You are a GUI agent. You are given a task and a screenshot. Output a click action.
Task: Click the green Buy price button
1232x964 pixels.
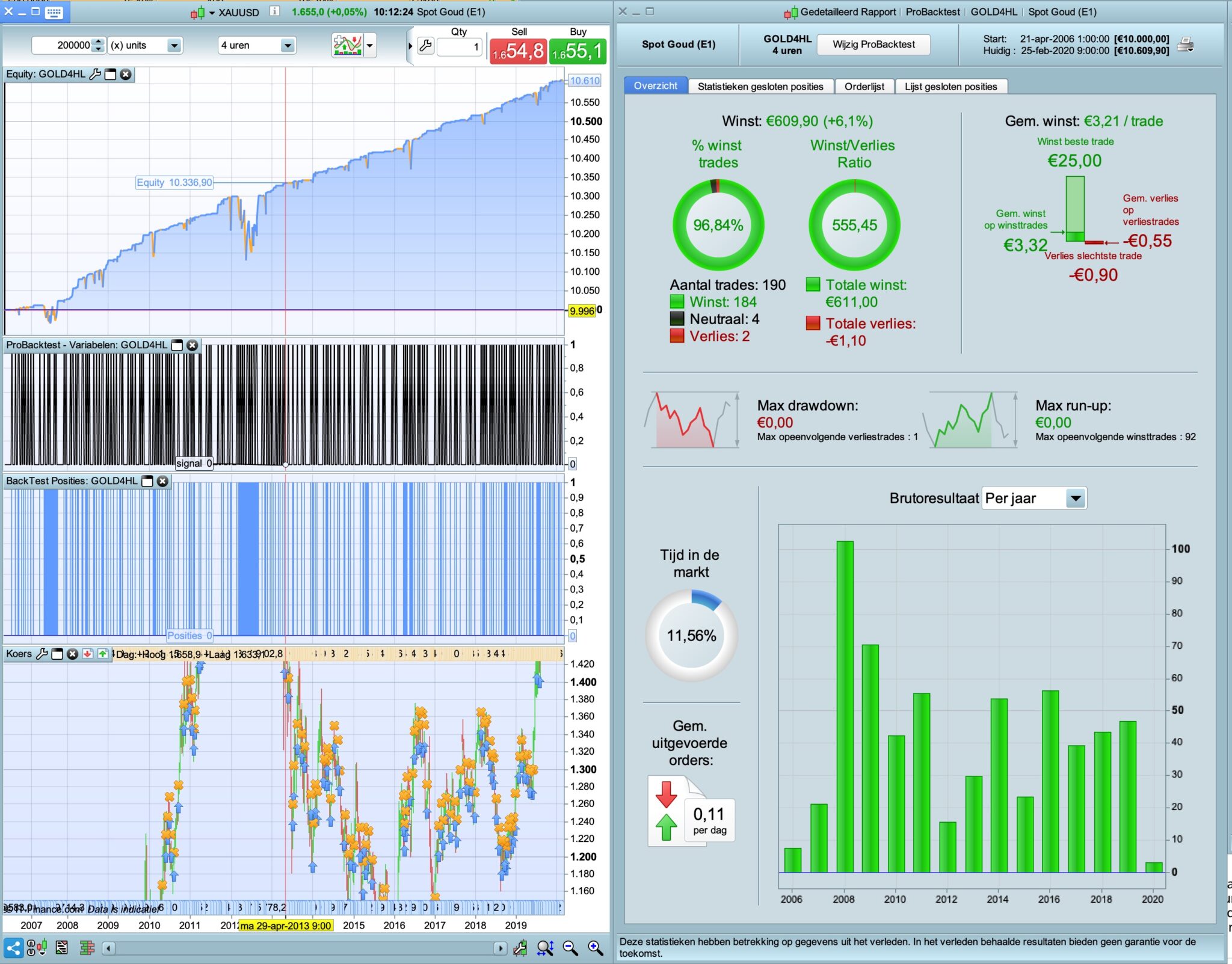point(577,51)
